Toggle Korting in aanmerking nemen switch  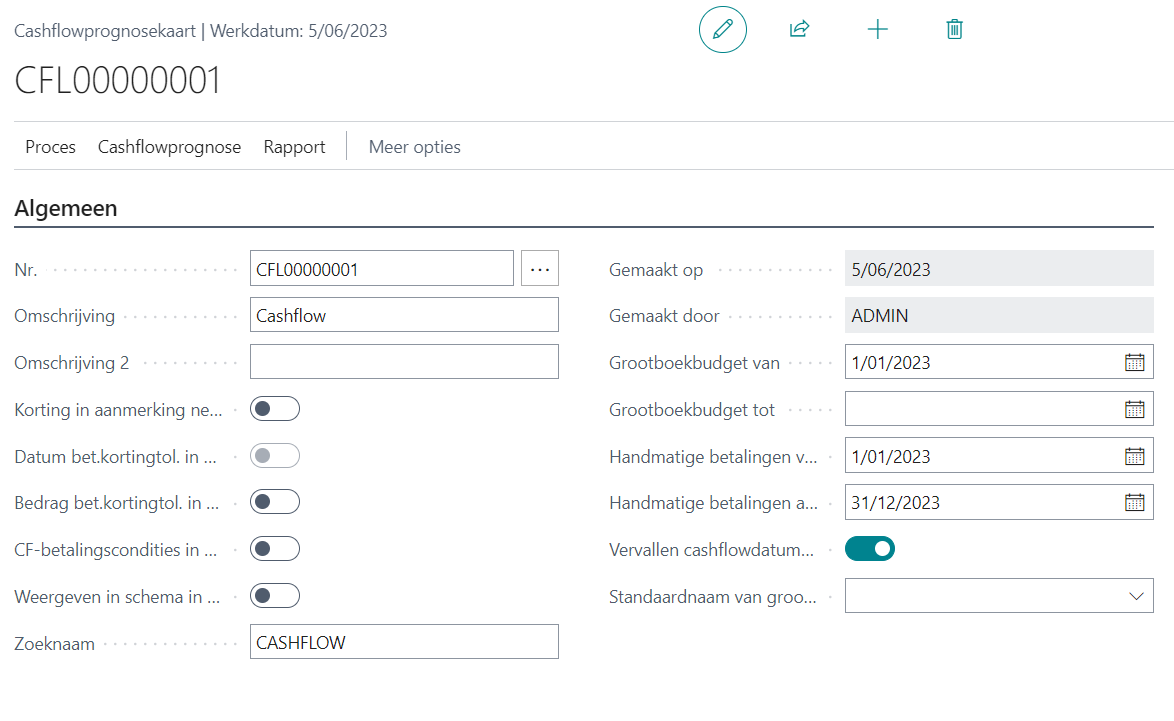coord(275,409)
